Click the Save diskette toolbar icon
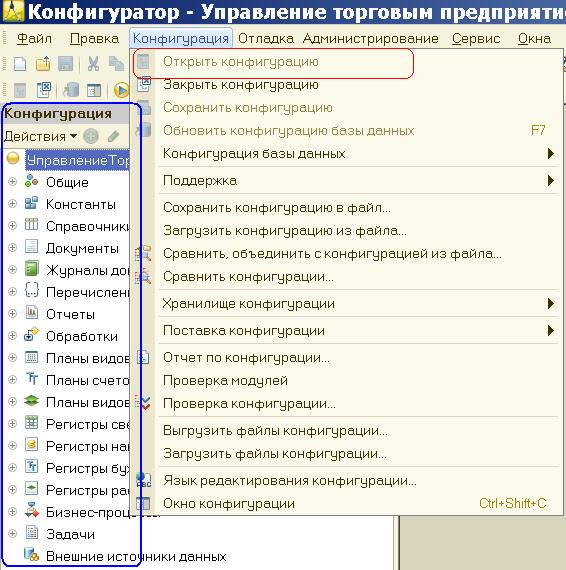The width and height of the screenshot is (566, 570). [65, 64]
